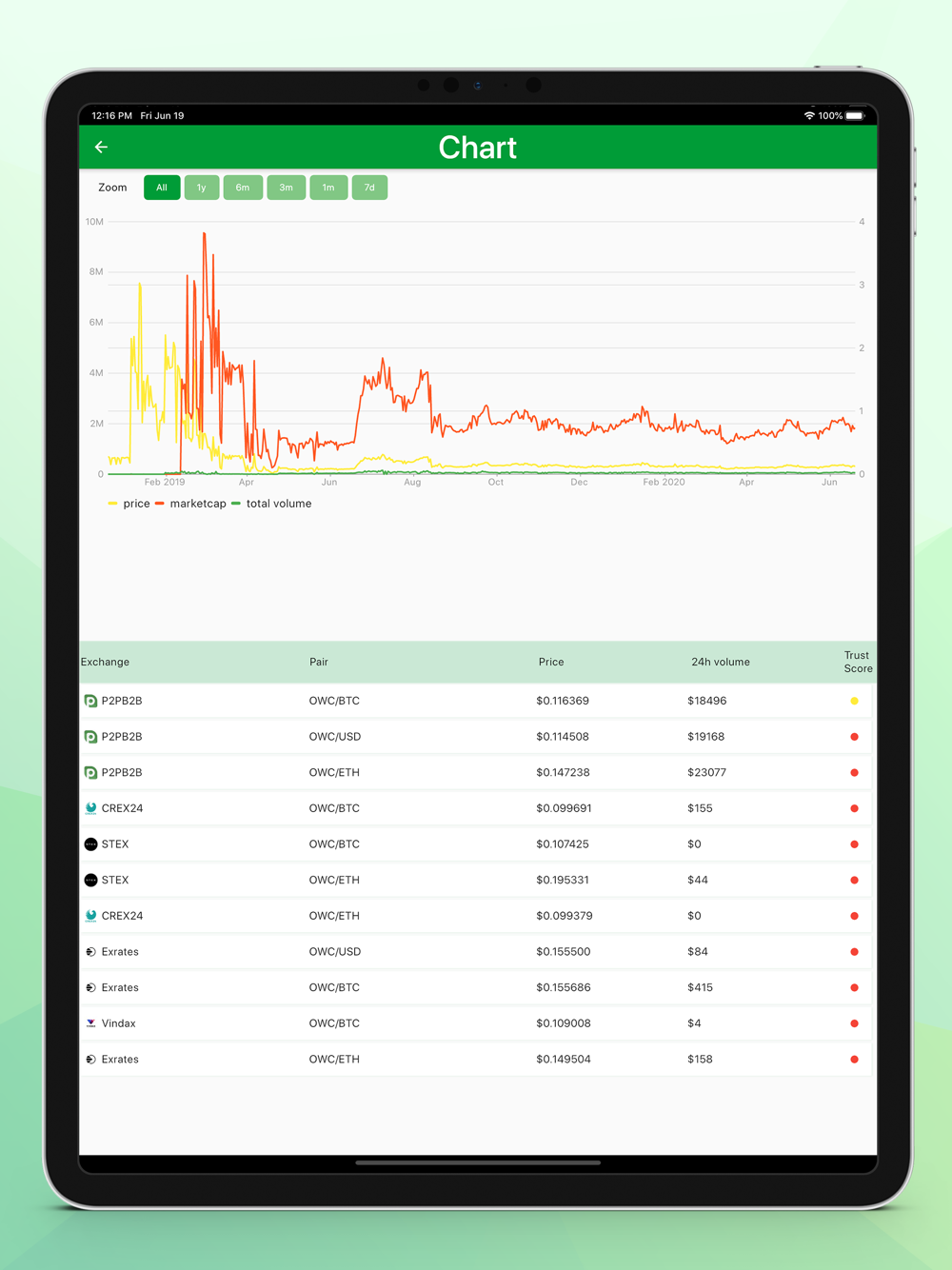Click the Exrates logo in the OWC/ETH row
952x1270 pixels.
pos(90,1060)
